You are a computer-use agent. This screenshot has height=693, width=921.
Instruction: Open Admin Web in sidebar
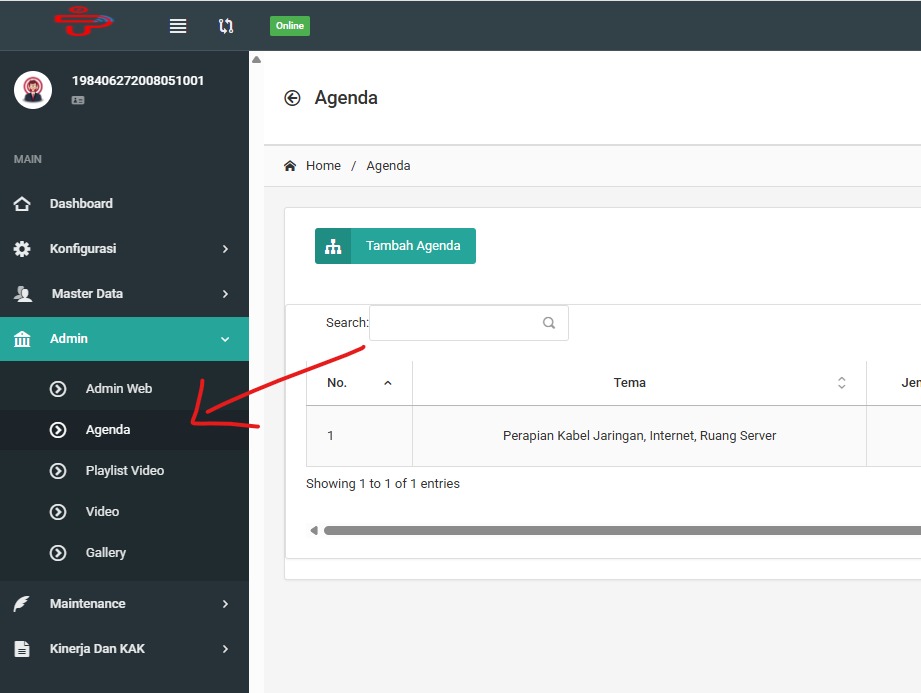[x=118, y=389]
